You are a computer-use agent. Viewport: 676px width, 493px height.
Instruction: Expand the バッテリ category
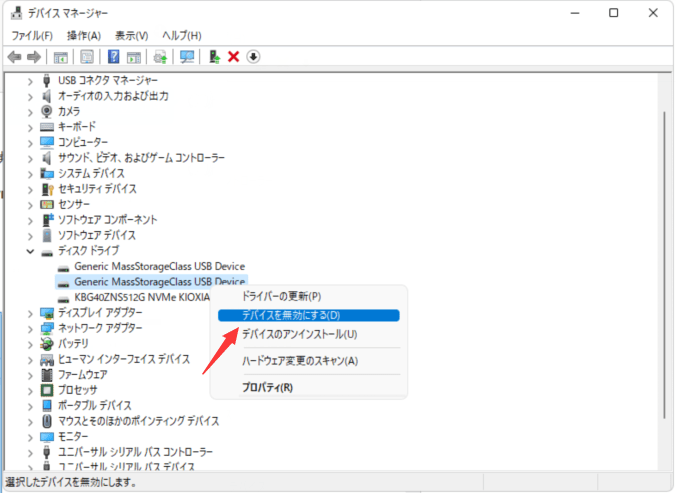tap(30, 343)
